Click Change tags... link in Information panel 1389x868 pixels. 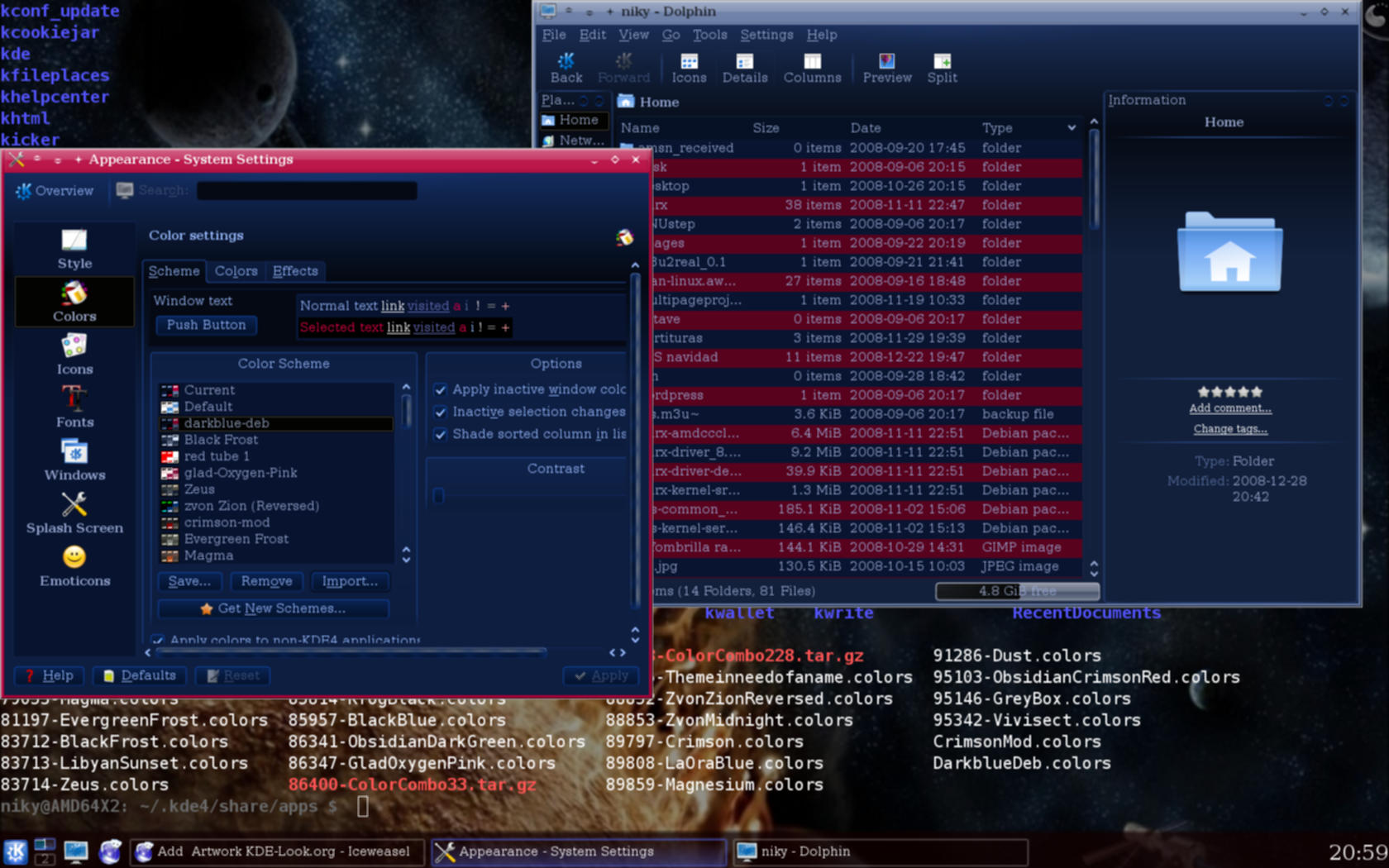click(1229, 429)
